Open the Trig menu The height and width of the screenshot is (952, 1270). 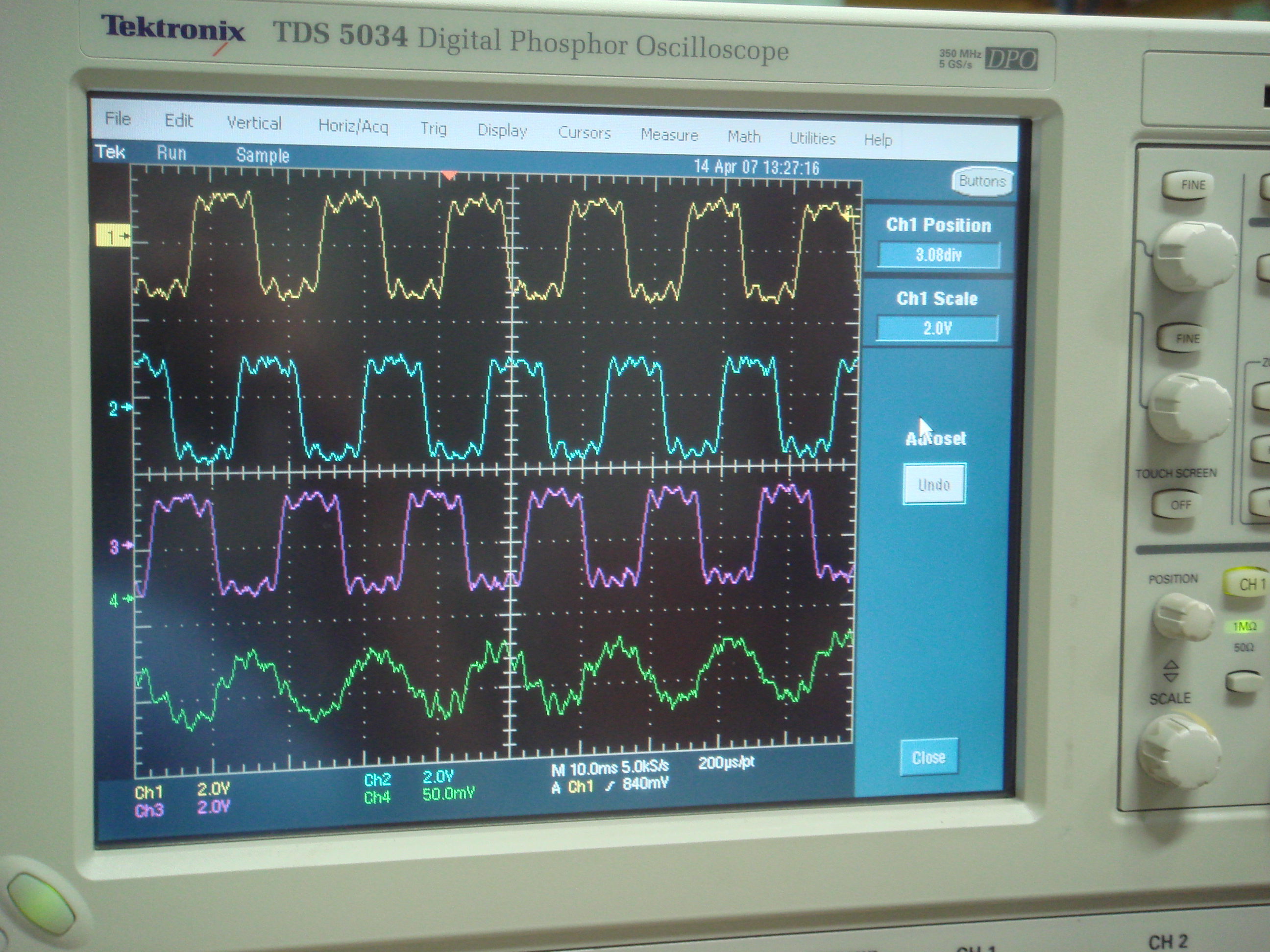click(433, 128)
